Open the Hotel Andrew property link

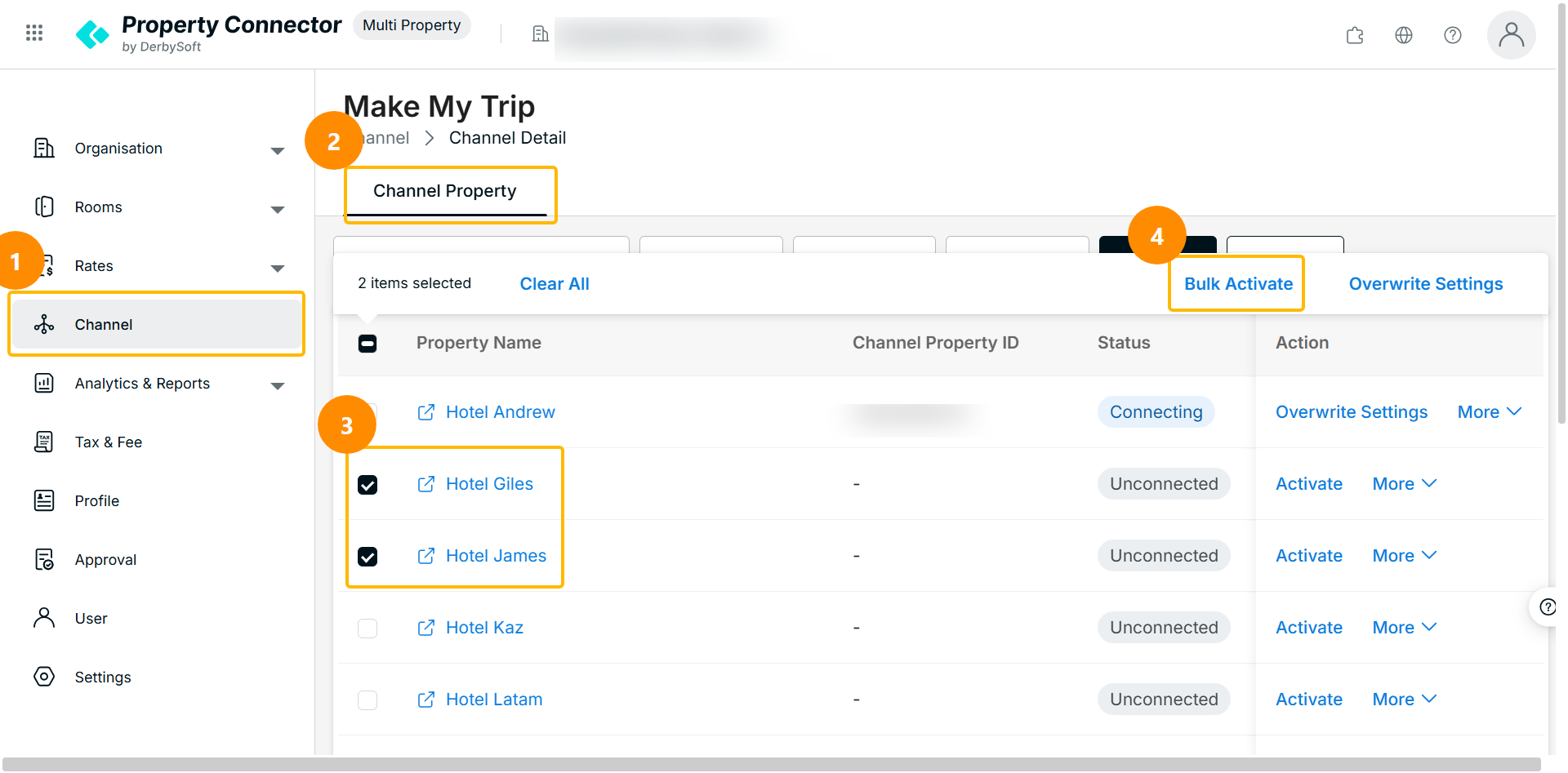pos(501,412)
